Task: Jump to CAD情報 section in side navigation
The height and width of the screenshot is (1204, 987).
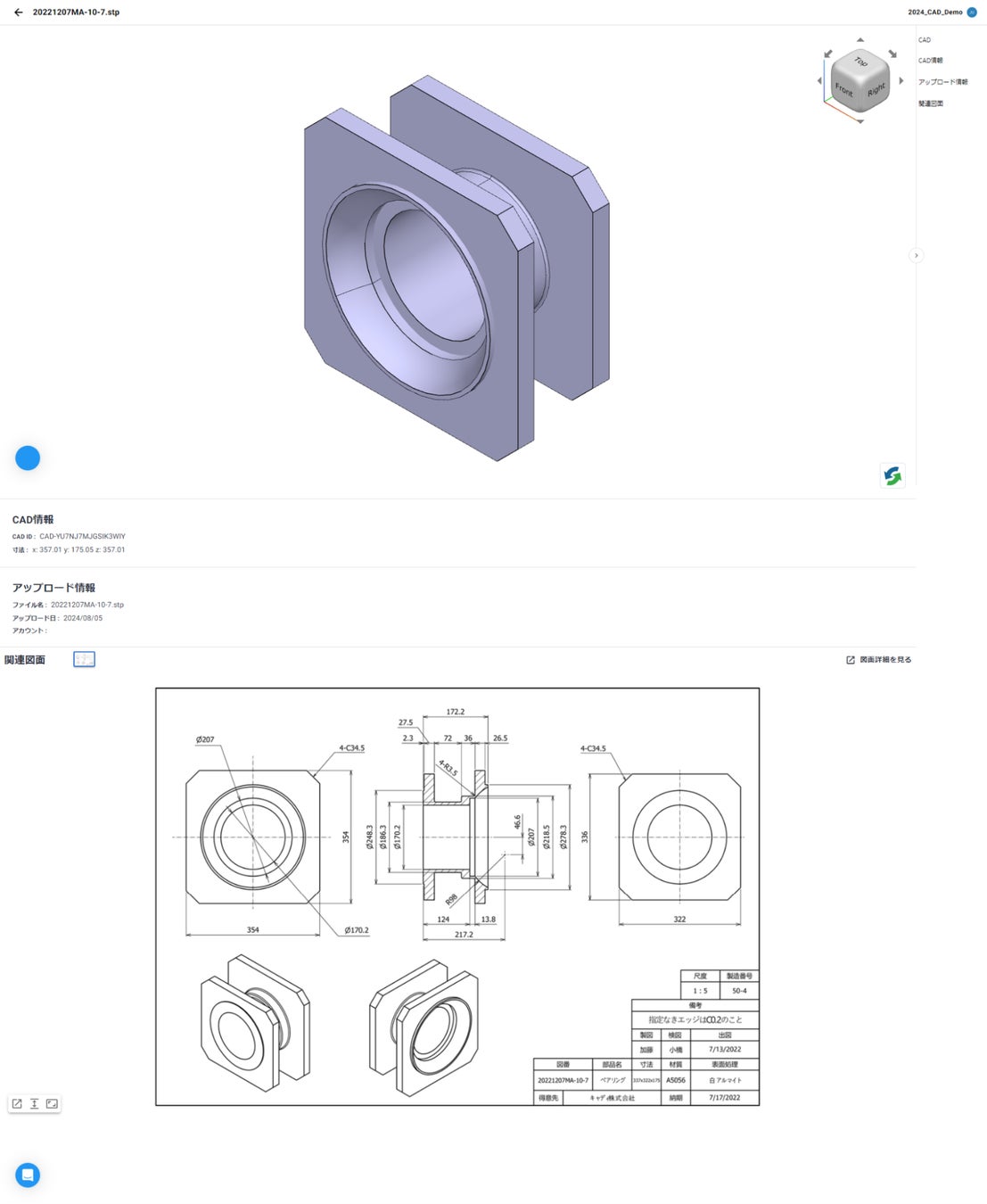Action: pos(930,61)
